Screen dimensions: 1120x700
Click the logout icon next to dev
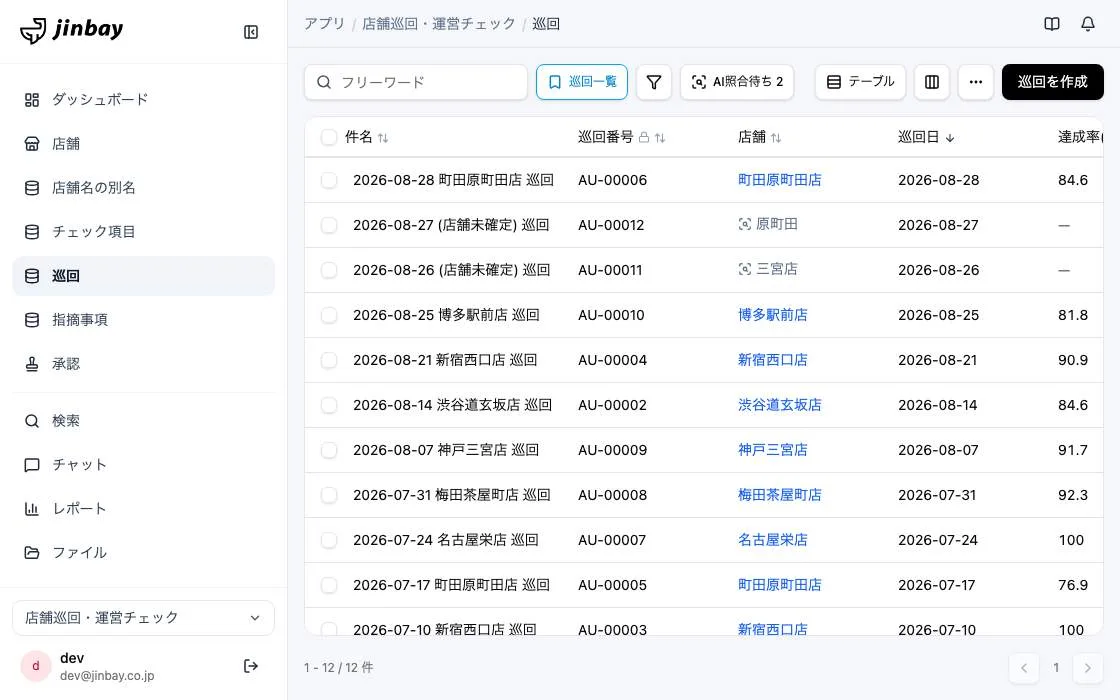pyautogui.click(x=251, y=666)
